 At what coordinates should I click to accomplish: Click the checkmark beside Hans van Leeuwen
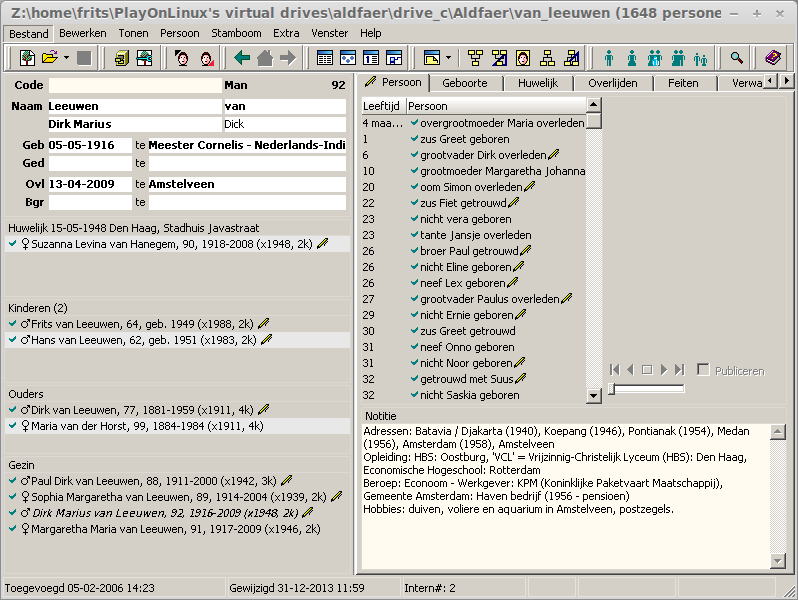pyautogui.click(x=13, y=339)
